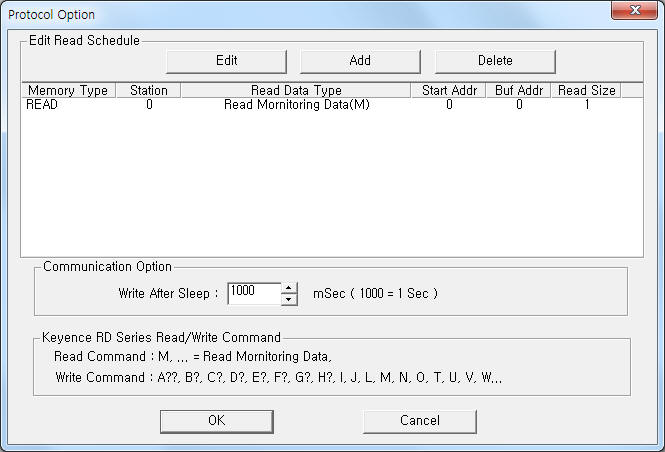Increase Write After Sleep value
Image resolution: width=665 pixels, height=452 pixels.
point(289,288)
